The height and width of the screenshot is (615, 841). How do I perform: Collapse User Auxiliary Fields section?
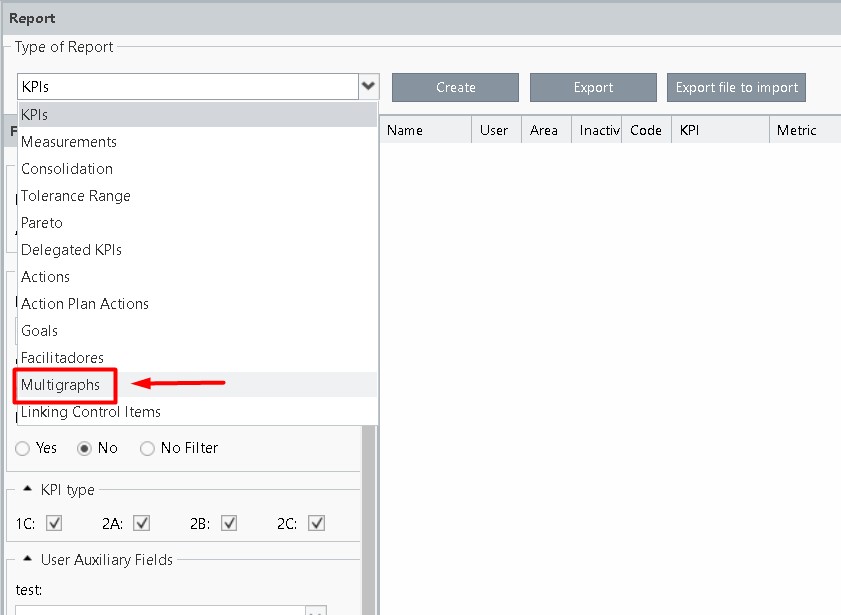coord(26,560)
